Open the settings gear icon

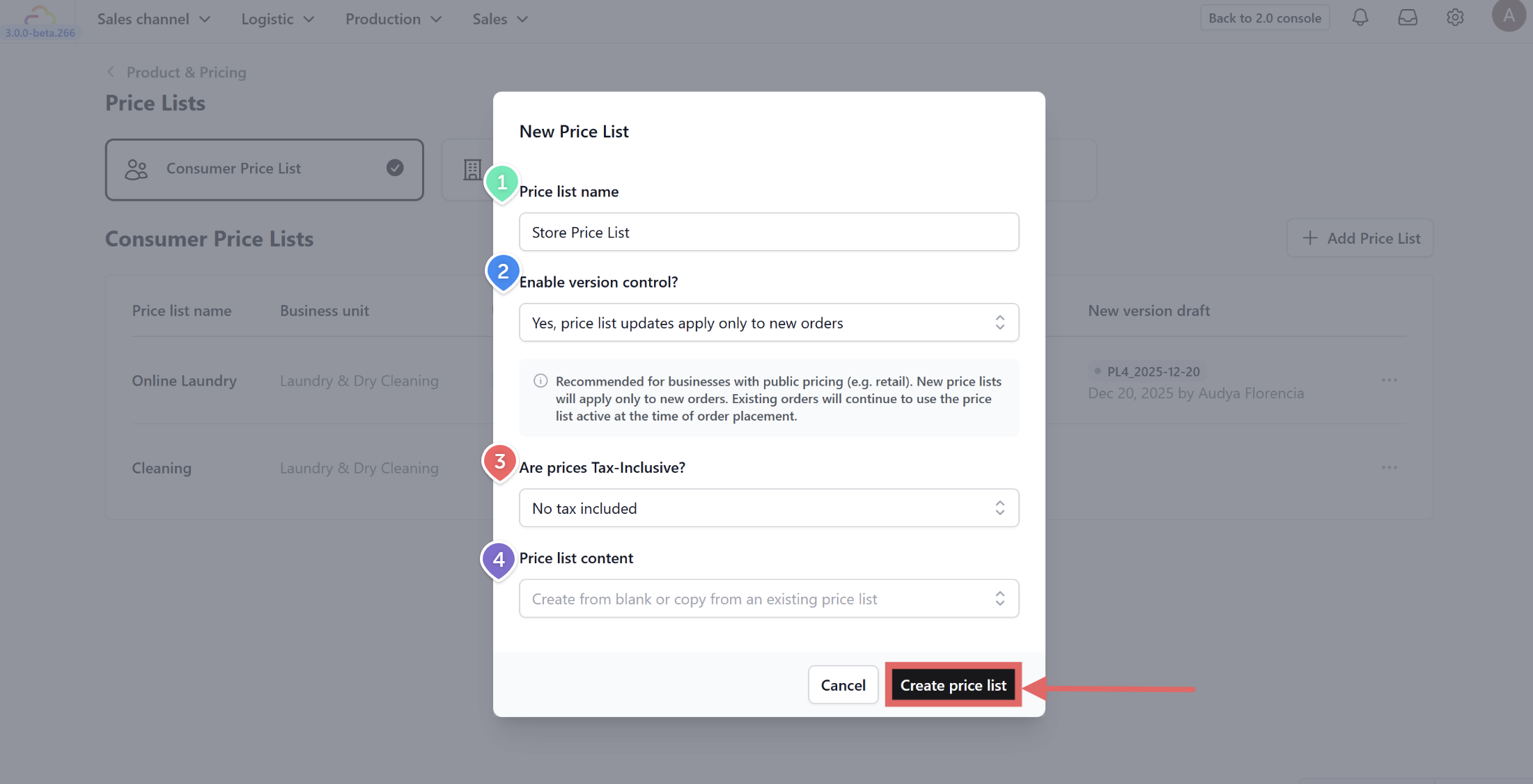click(x=1454, y=18)
